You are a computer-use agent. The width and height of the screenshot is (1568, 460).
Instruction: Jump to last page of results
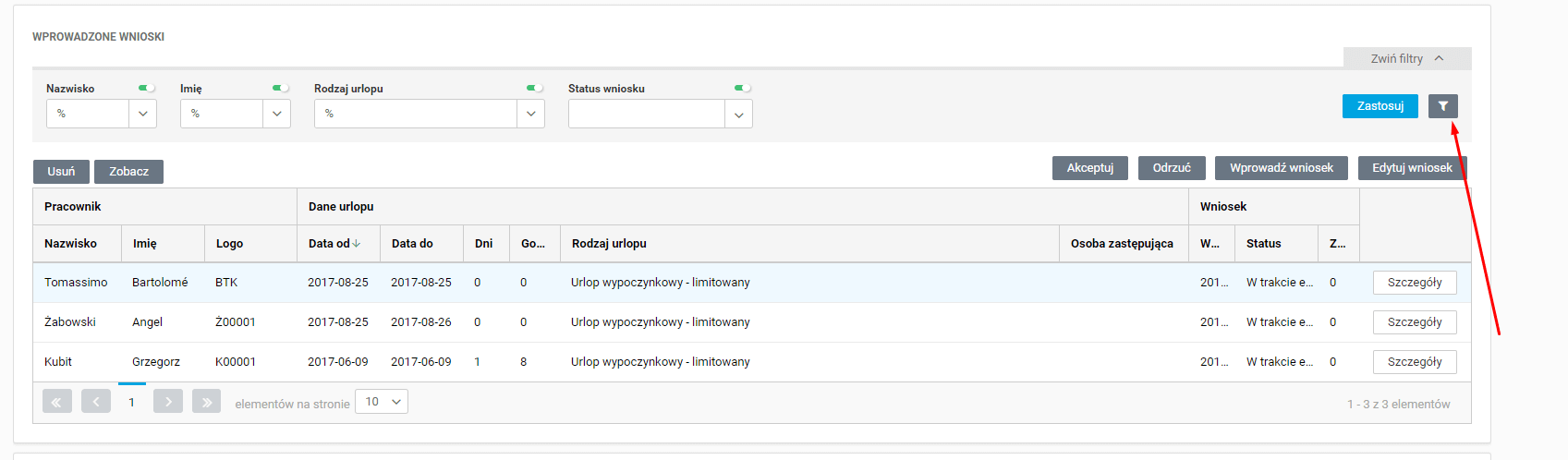coord(206,402)
